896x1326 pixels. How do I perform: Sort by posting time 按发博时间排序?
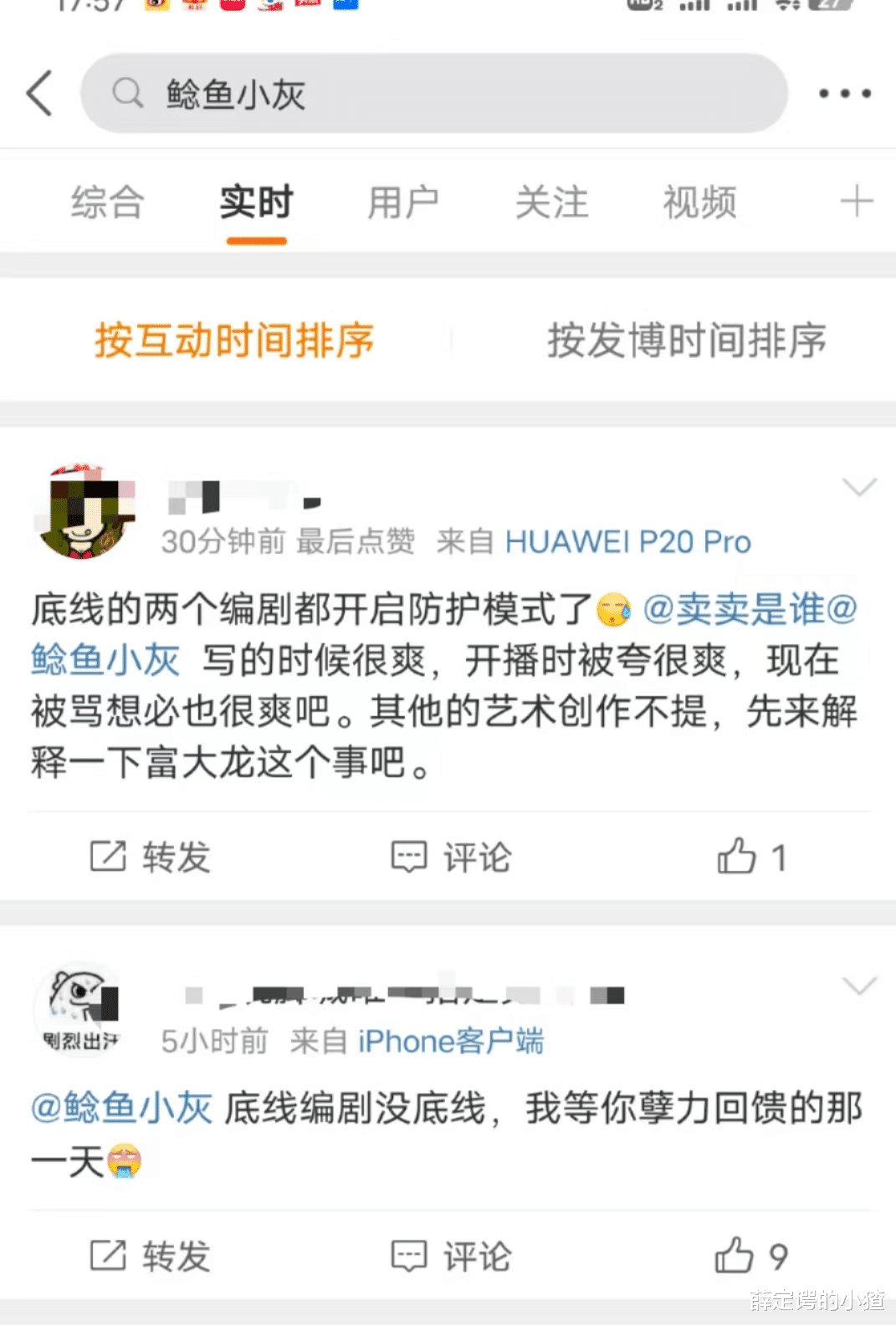point(687,340)
